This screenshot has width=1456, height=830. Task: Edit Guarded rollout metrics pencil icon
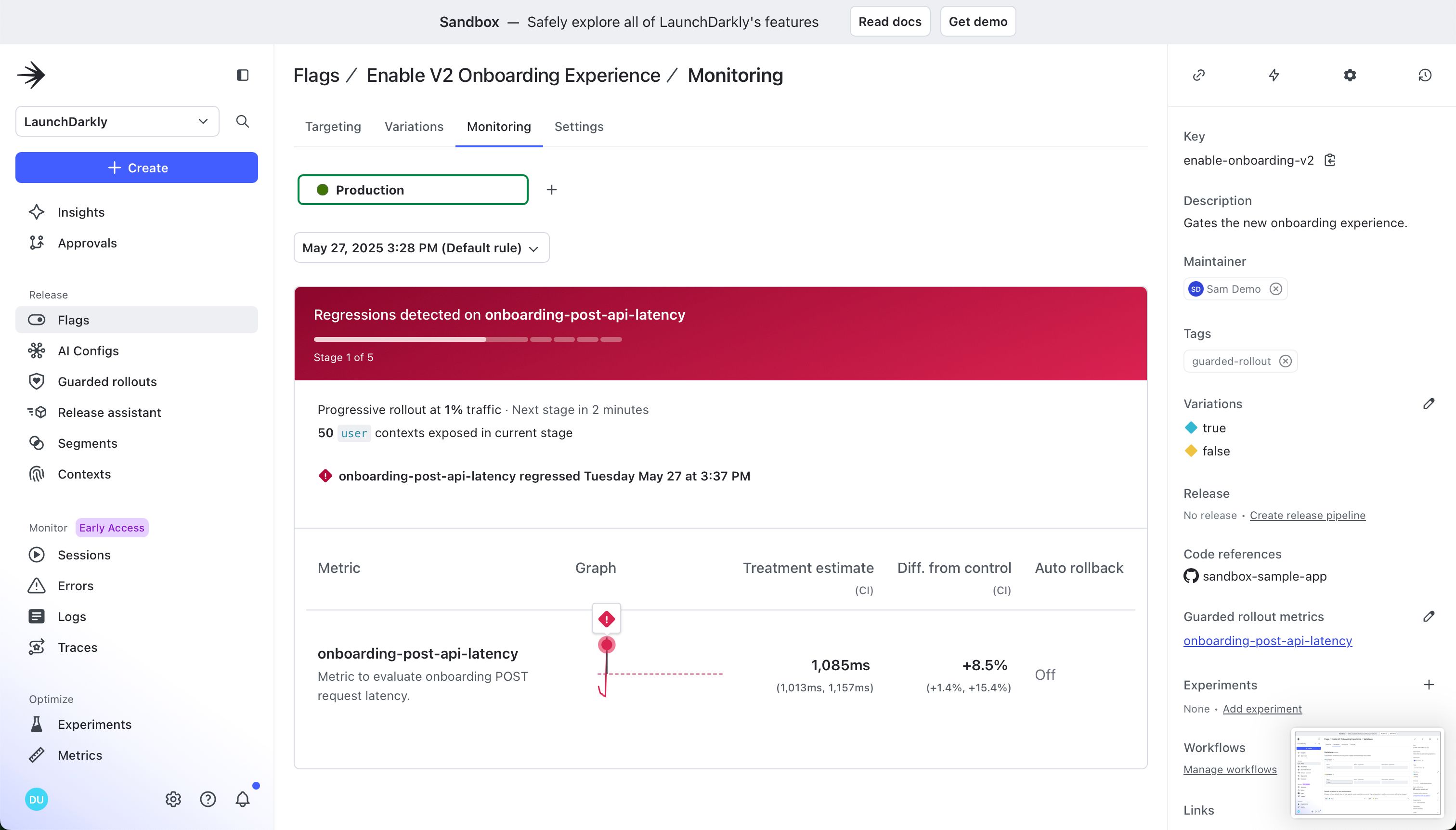(1429, 616)
